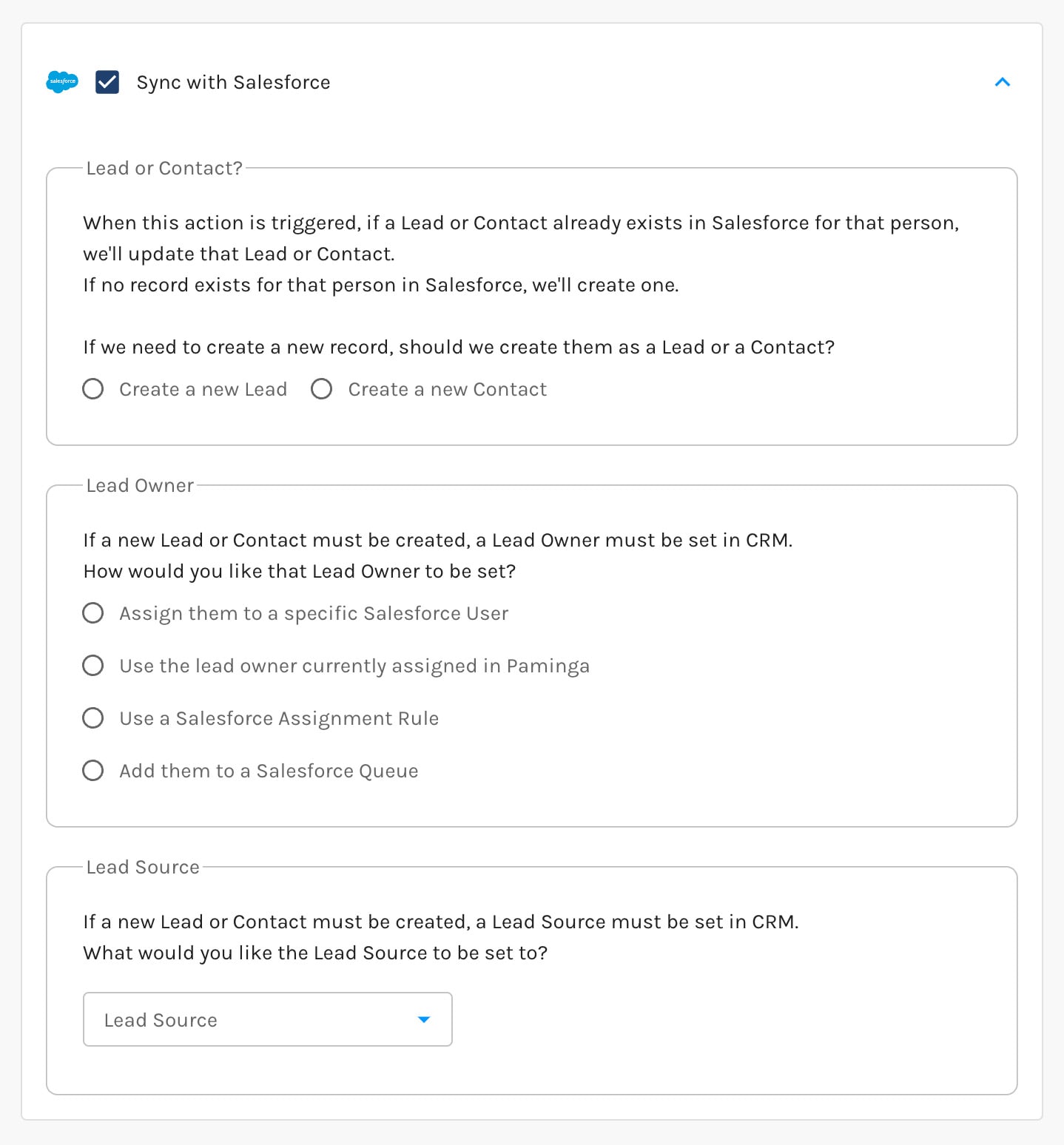Select the Create a new Lead radio circle
The width and height of the screenshot is (1064, 1145).
pos(93,389)
